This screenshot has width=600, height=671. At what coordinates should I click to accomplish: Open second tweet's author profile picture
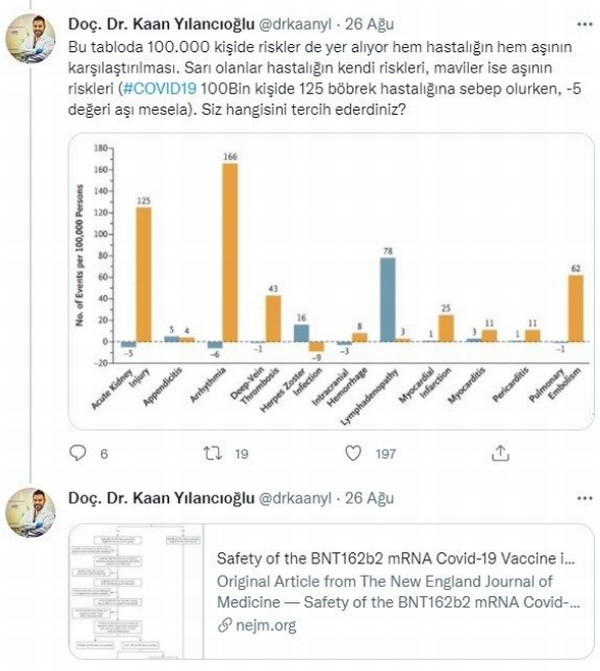30,512
